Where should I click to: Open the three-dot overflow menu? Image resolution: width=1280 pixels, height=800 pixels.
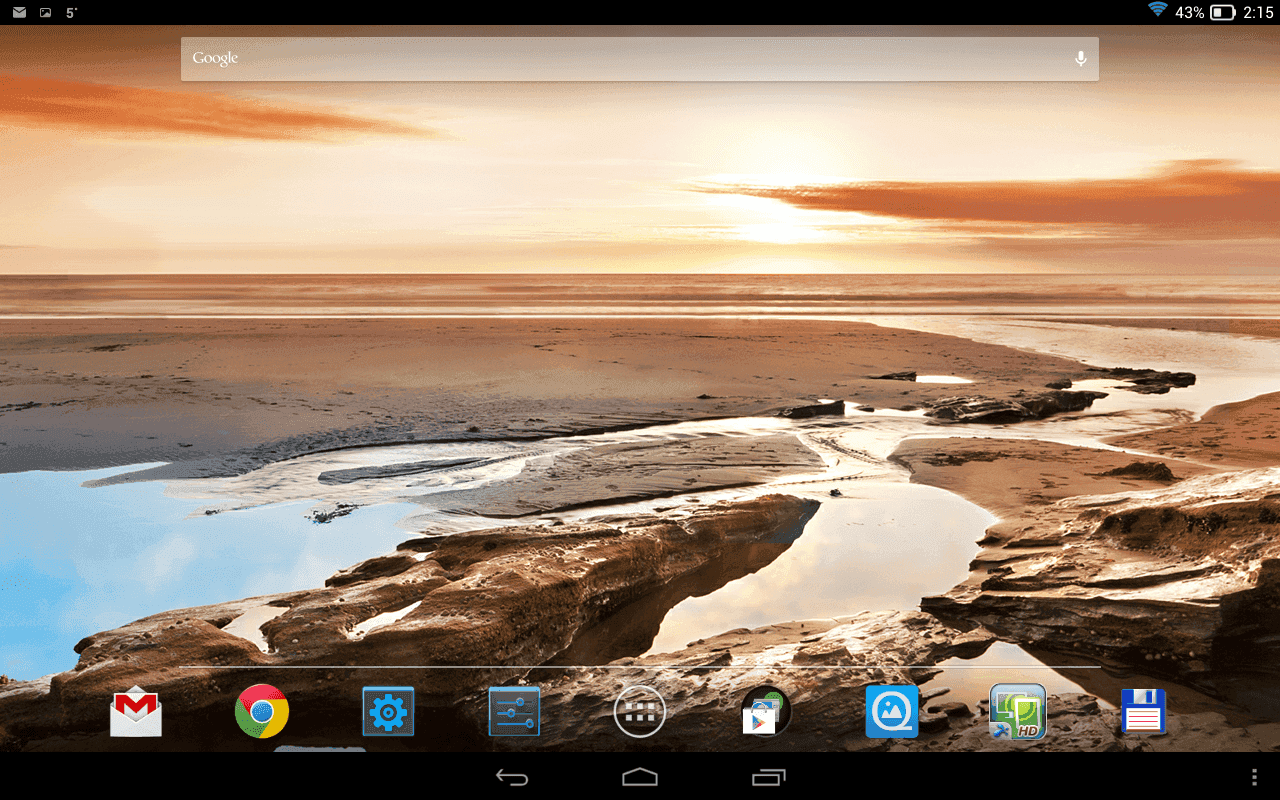[1254, 777]
